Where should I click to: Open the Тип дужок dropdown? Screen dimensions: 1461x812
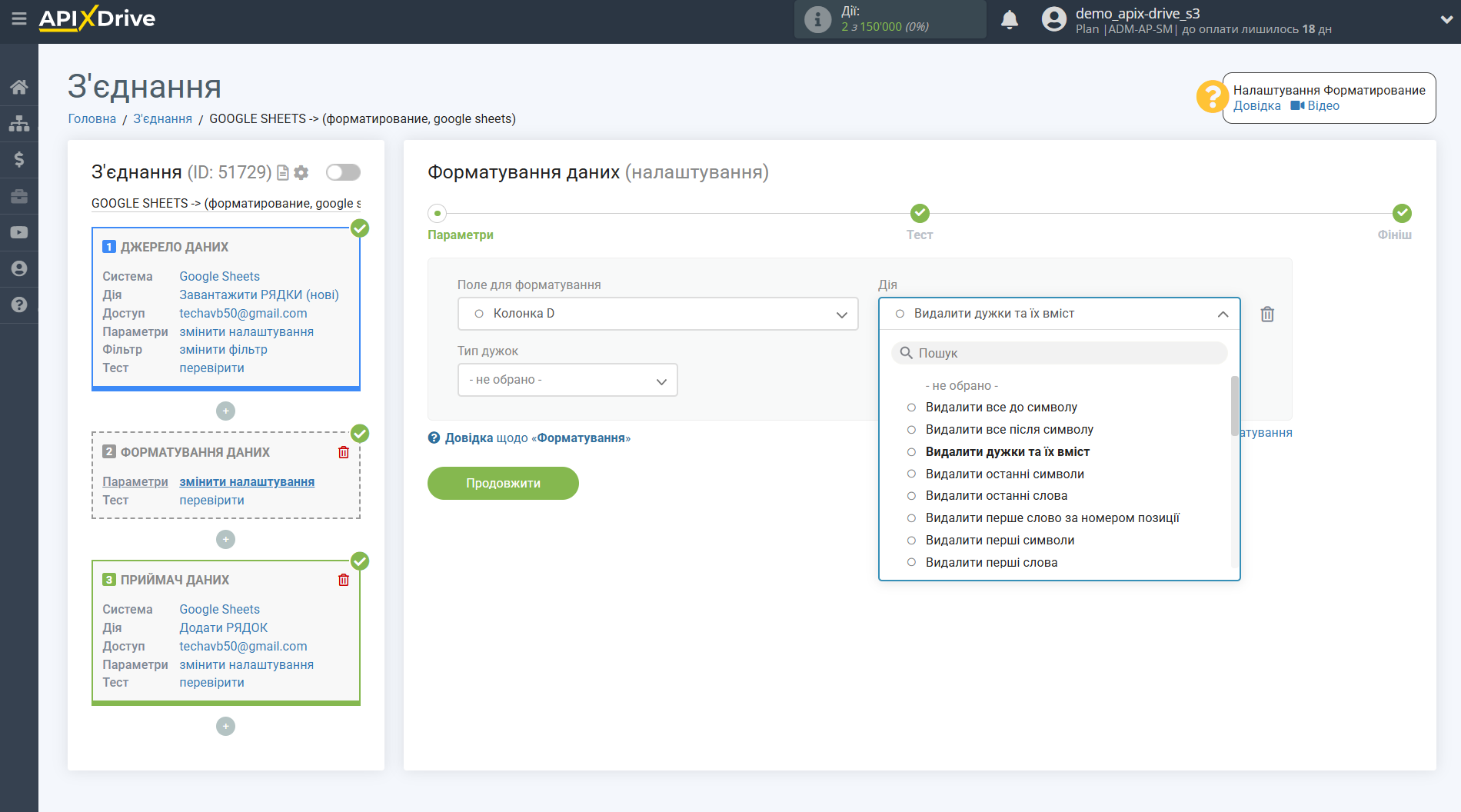pyautogui.click(x=567, y=380)
